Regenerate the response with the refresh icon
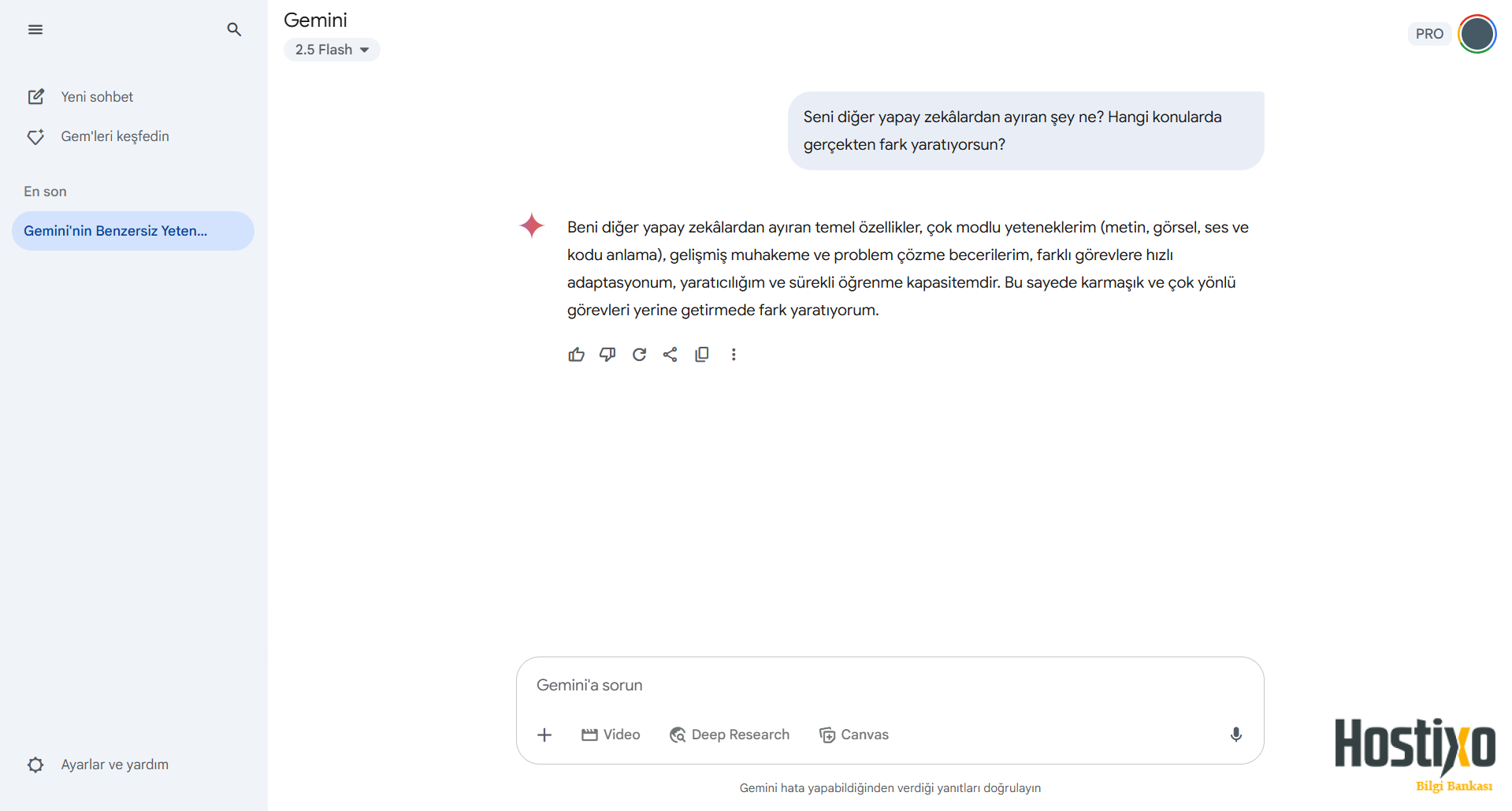Image resolution: width=1512 pixels, height=811 pixels. [x=639, y=355]
